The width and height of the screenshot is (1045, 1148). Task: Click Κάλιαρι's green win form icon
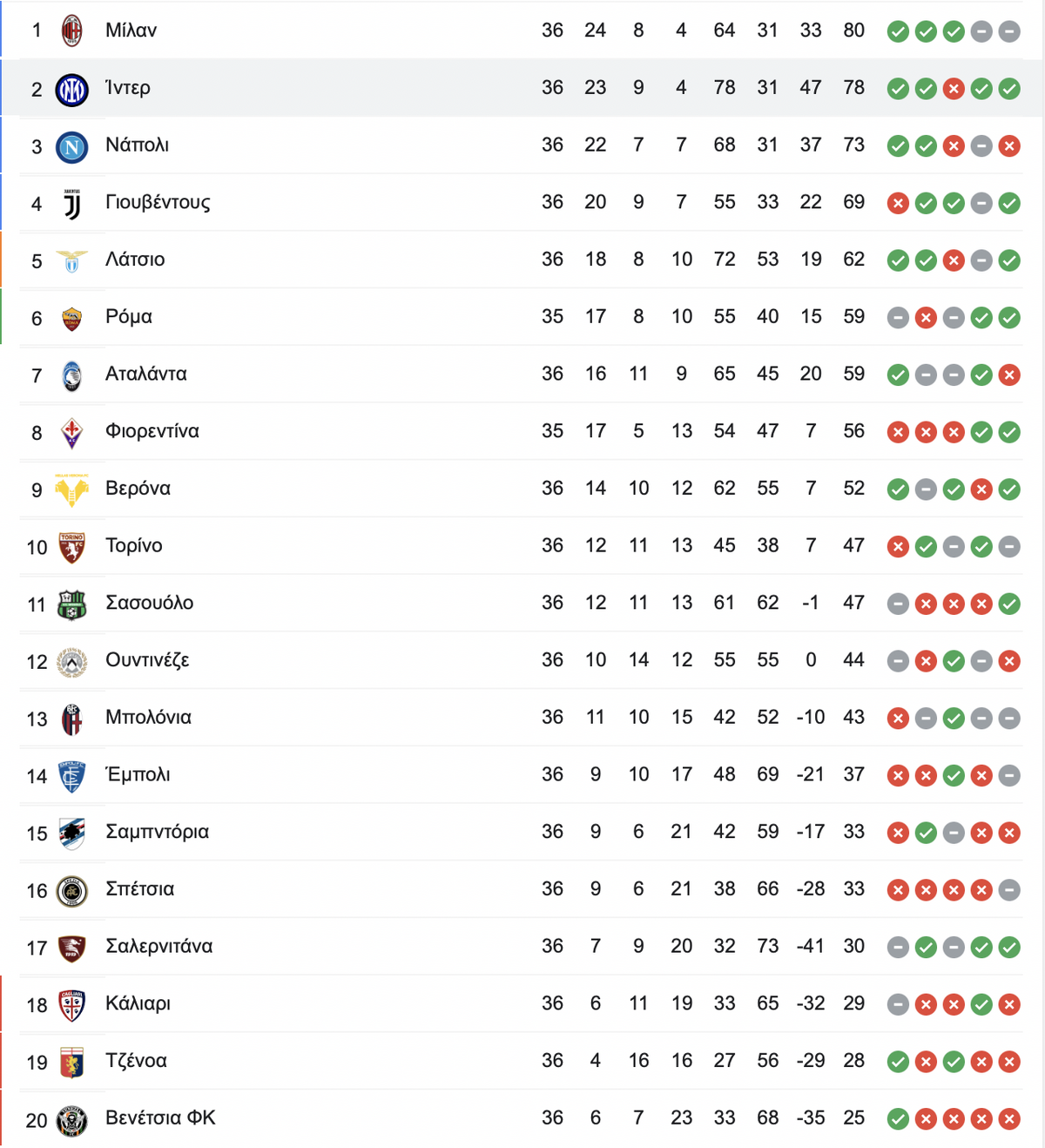[981, 1005]
